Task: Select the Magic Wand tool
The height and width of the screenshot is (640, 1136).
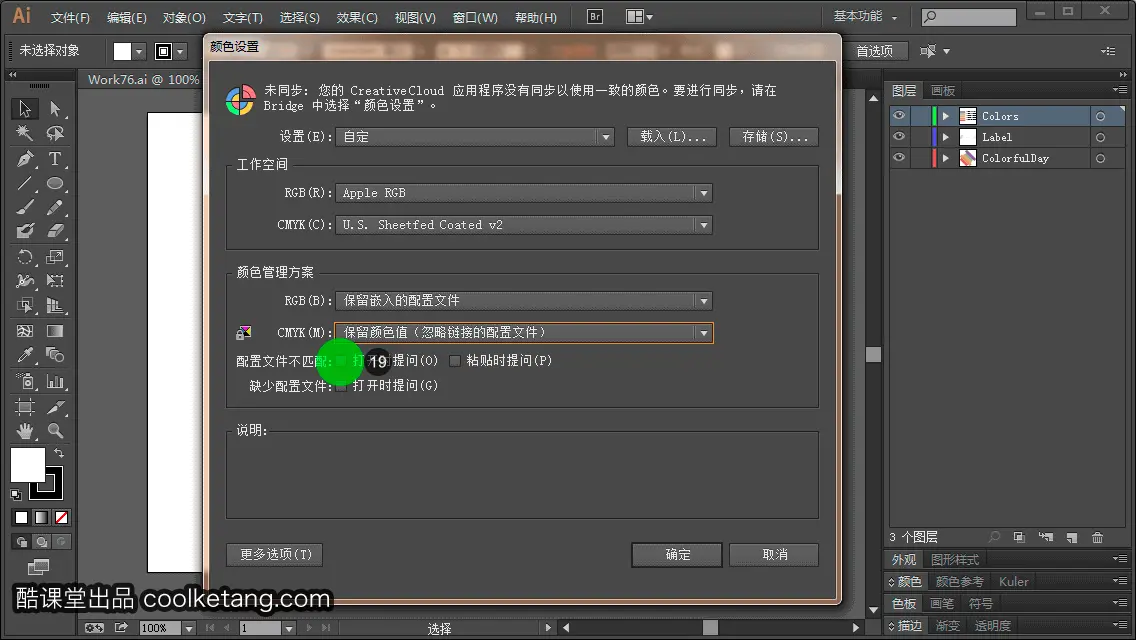Action: pos(25,133)
